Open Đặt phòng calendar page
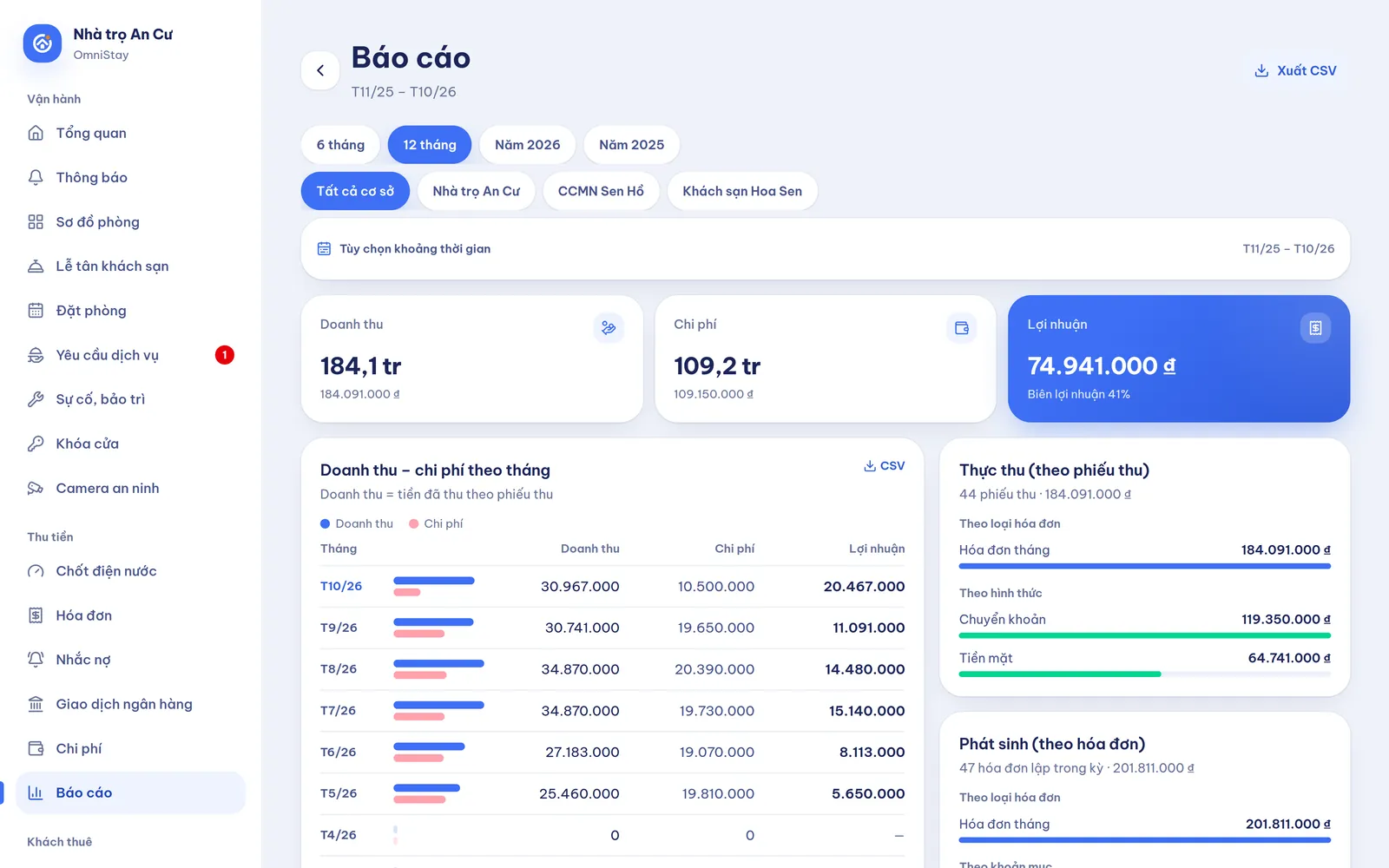 (130, 310)
